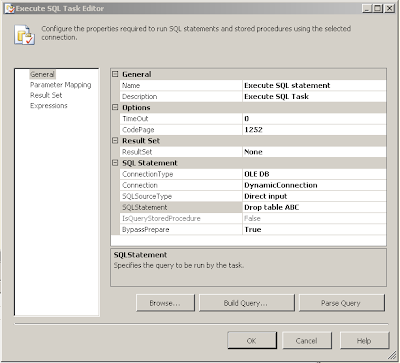Image resolution: width=400 pixels, height=363 pixels.
Task: Select the SQLStatement property label
Action: pyautogui.click(x=181, y=207)
